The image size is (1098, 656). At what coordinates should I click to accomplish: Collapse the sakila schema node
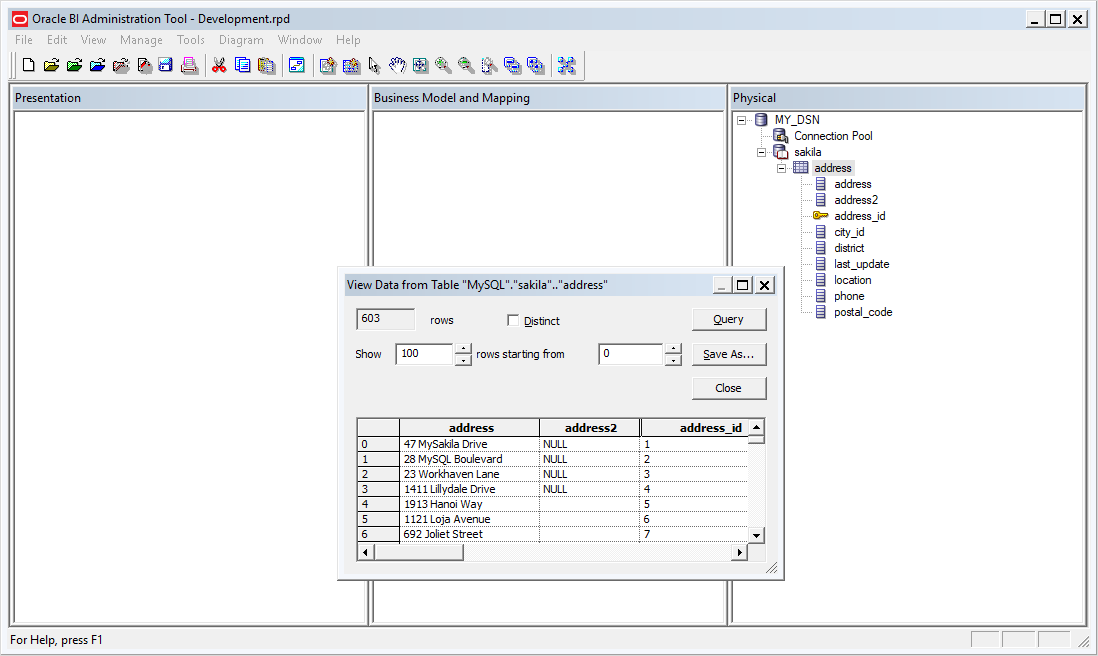tap(761, 152)
